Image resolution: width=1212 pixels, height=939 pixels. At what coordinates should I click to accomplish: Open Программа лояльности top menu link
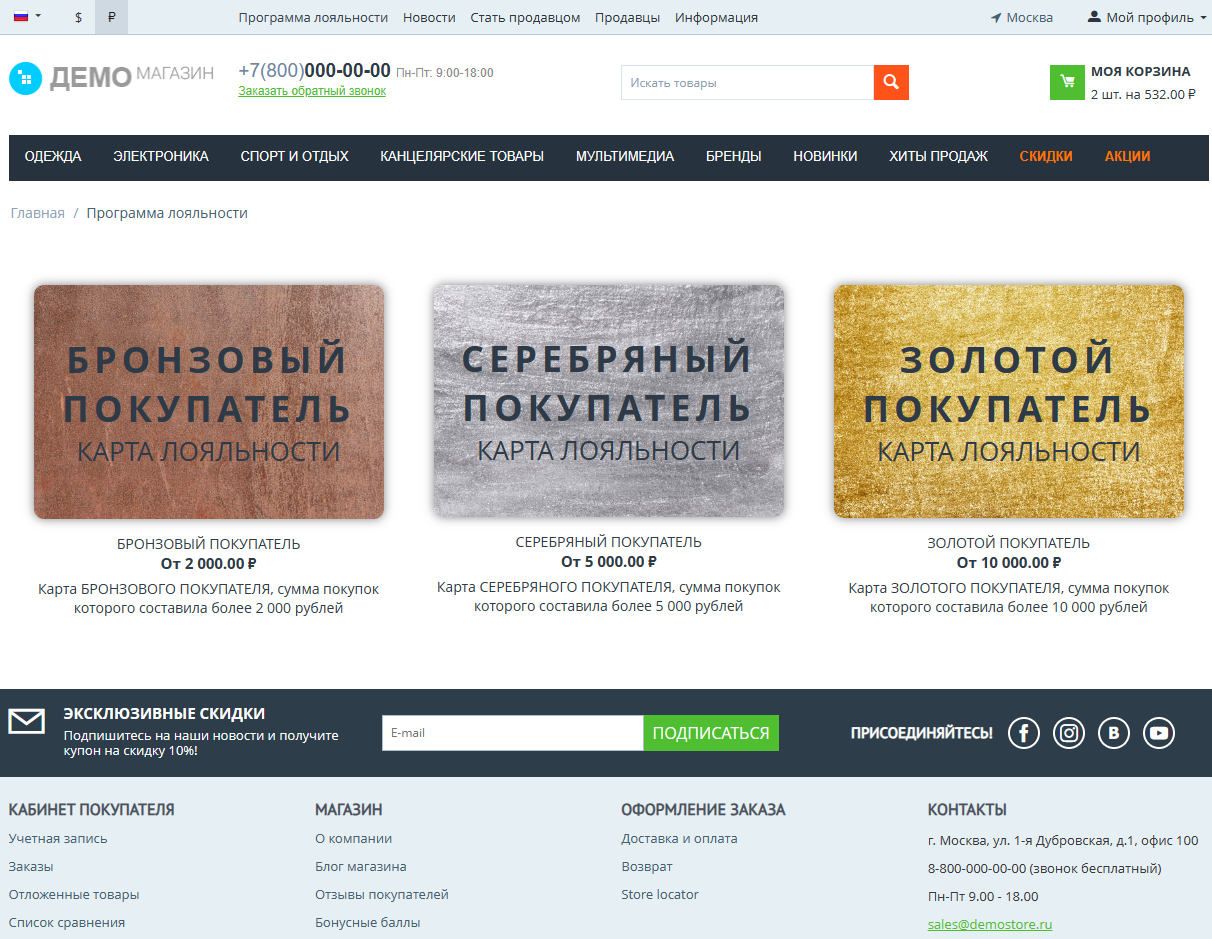tap(313, 17)
